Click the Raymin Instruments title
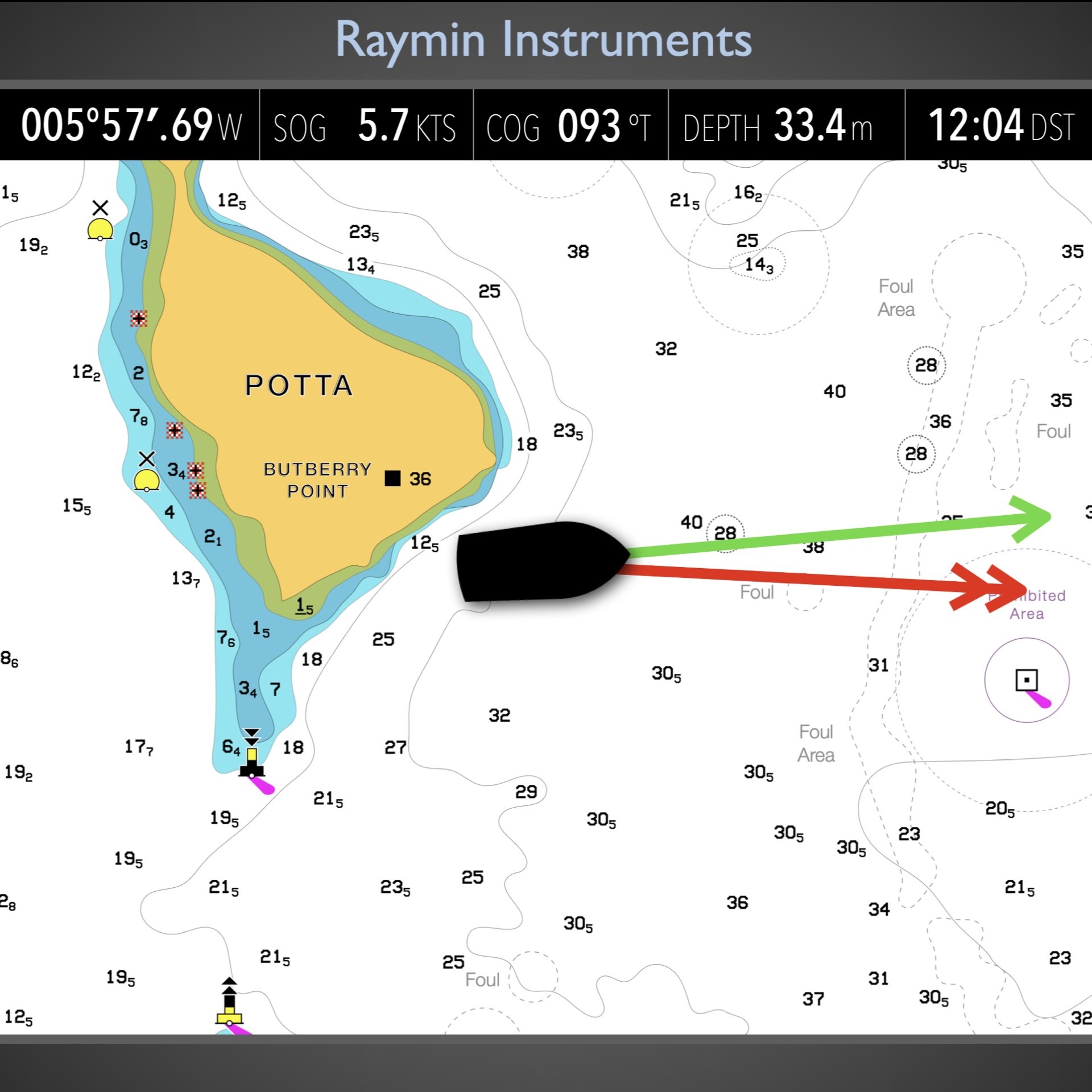 [x=544, y=40]
